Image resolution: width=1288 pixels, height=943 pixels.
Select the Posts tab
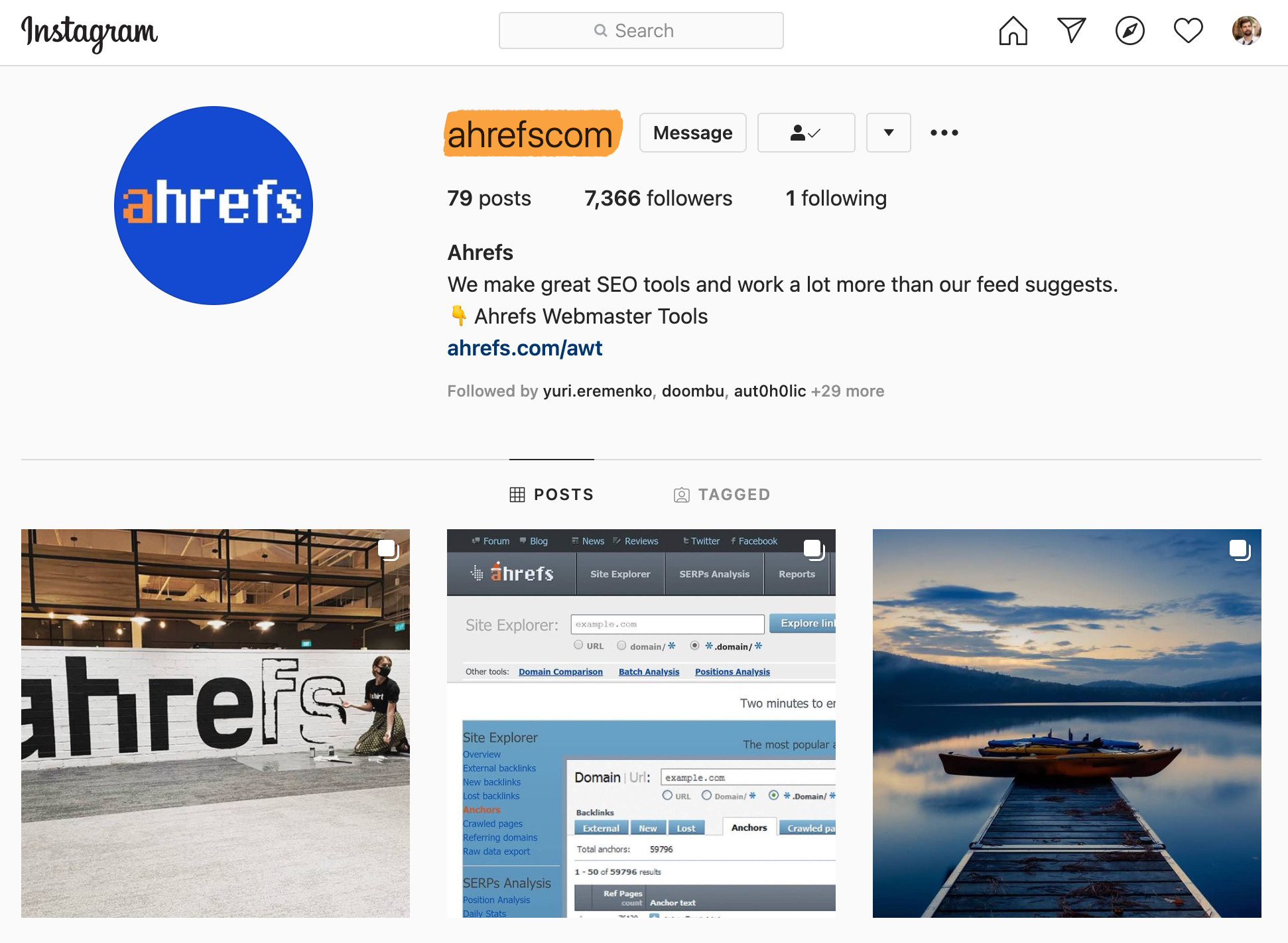[551, 495]
